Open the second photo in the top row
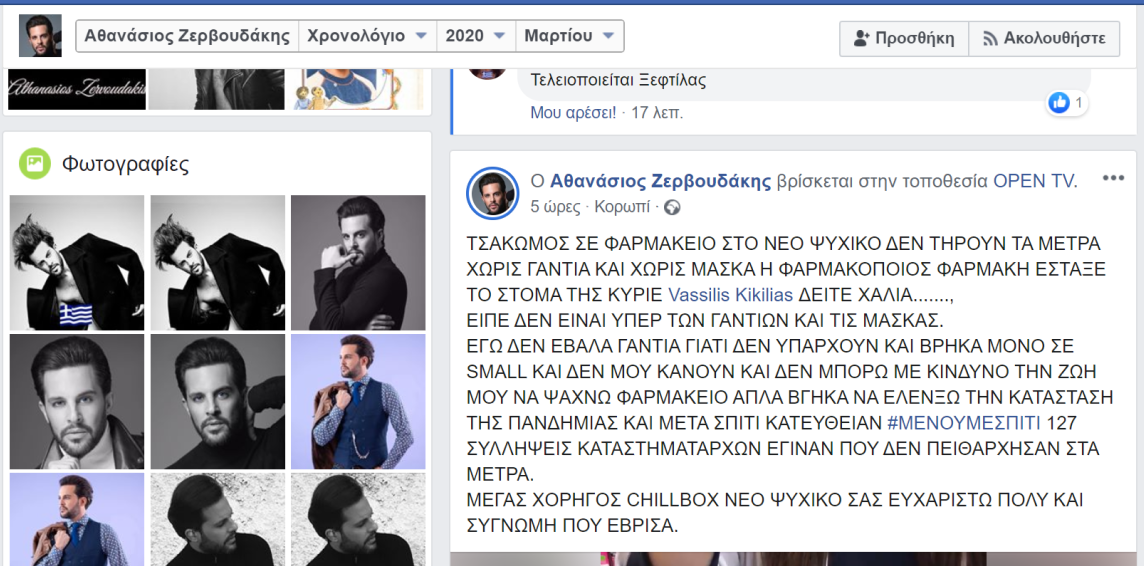This screenshot has height=566, width=1144. pos(217,263)
